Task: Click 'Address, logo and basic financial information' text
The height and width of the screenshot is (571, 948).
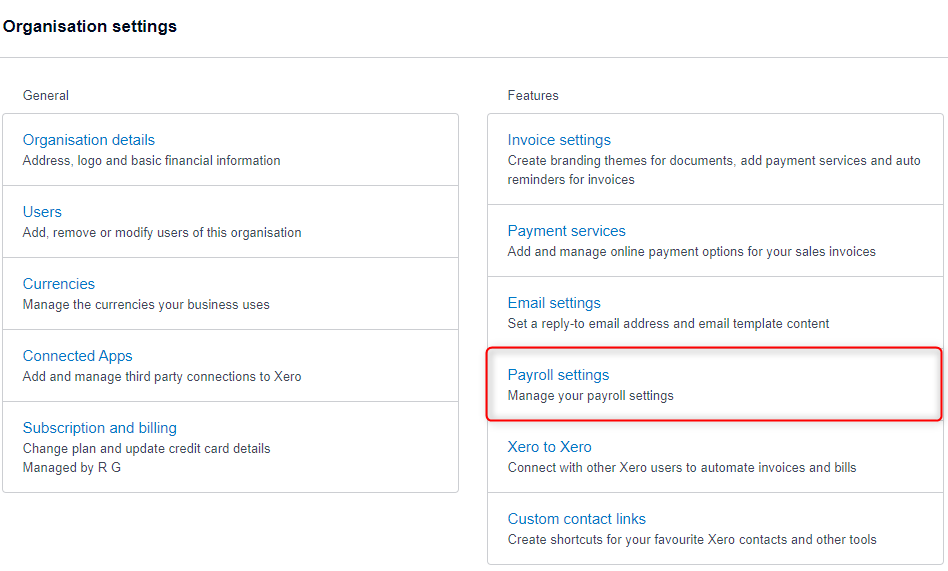Action: 152,160
